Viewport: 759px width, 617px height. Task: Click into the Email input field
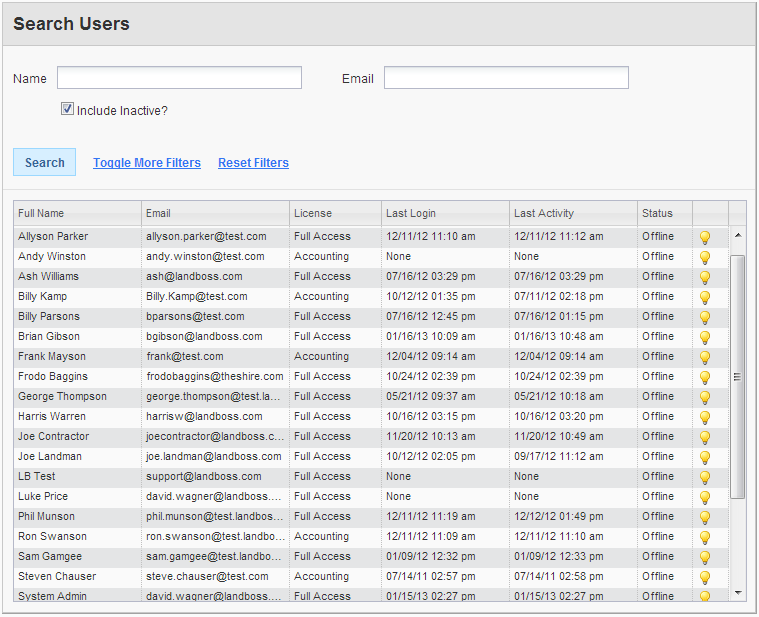506,78
